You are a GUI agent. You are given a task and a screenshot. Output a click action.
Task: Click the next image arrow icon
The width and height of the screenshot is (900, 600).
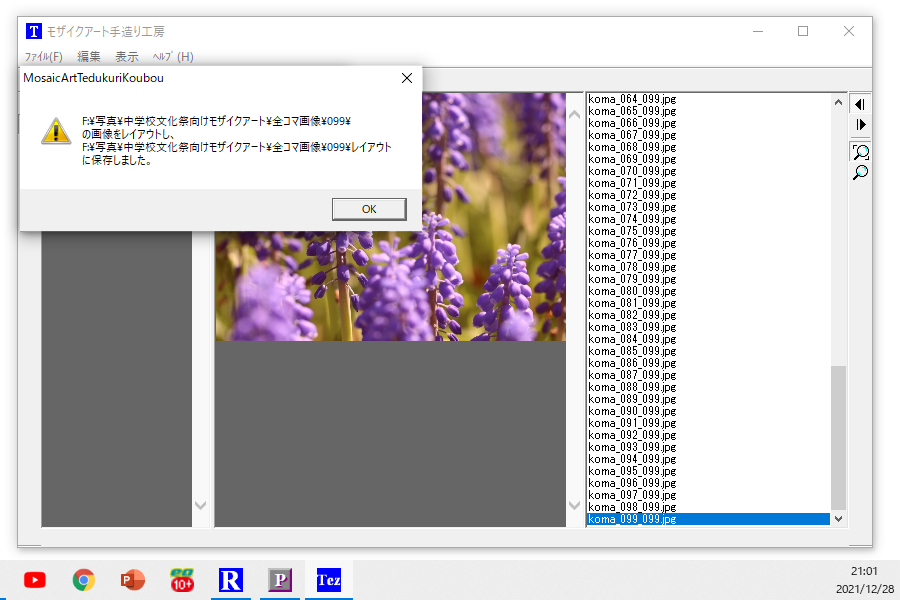(860, 125)
